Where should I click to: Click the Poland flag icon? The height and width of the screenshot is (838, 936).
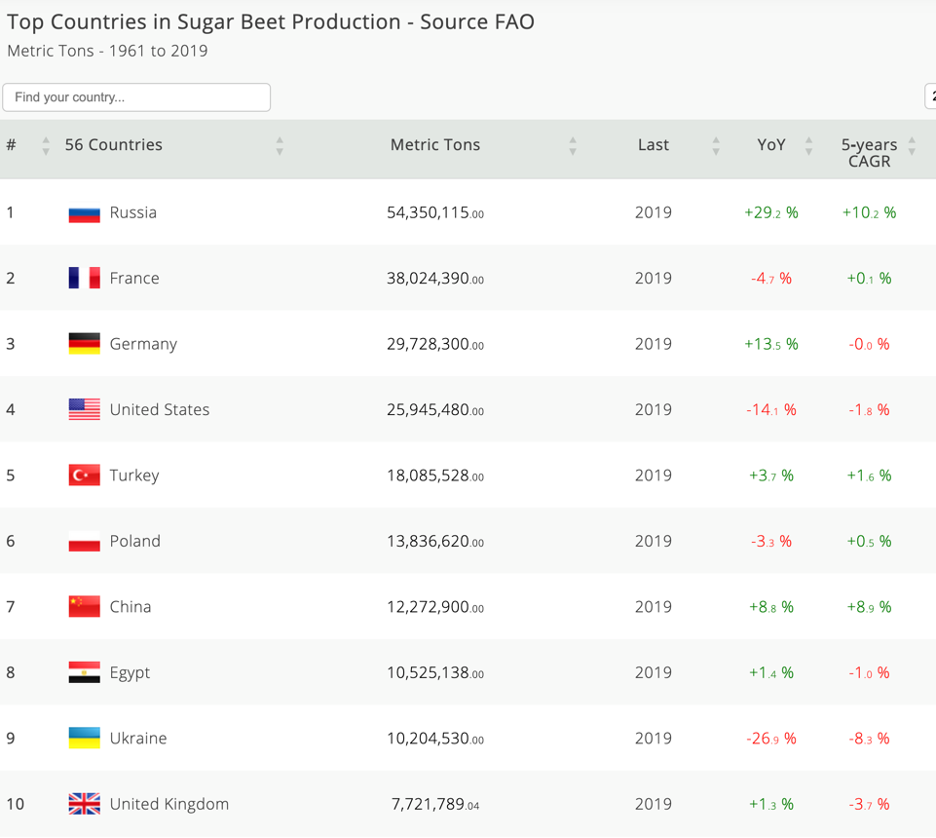point(84,542)
